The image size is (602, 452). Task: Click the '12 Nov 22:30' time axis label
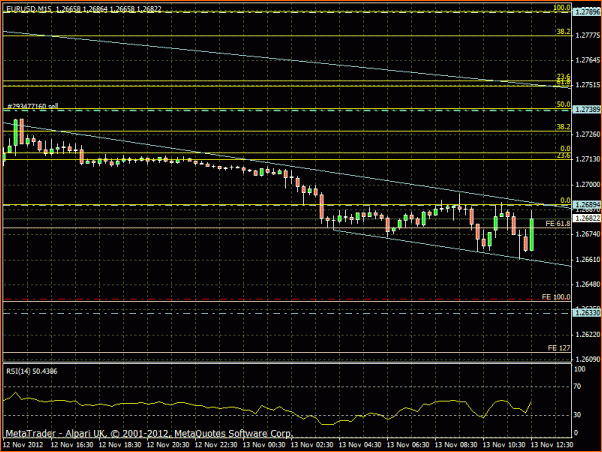pyautogui.click(x=216, y=445)
